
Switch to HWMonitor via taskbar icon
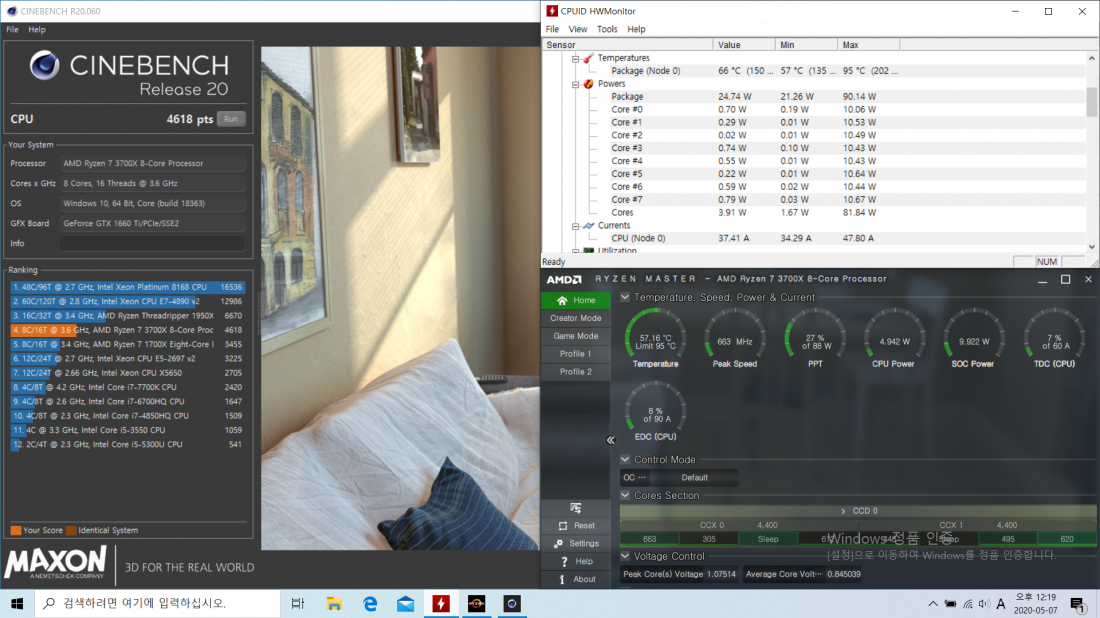[441, 604]
